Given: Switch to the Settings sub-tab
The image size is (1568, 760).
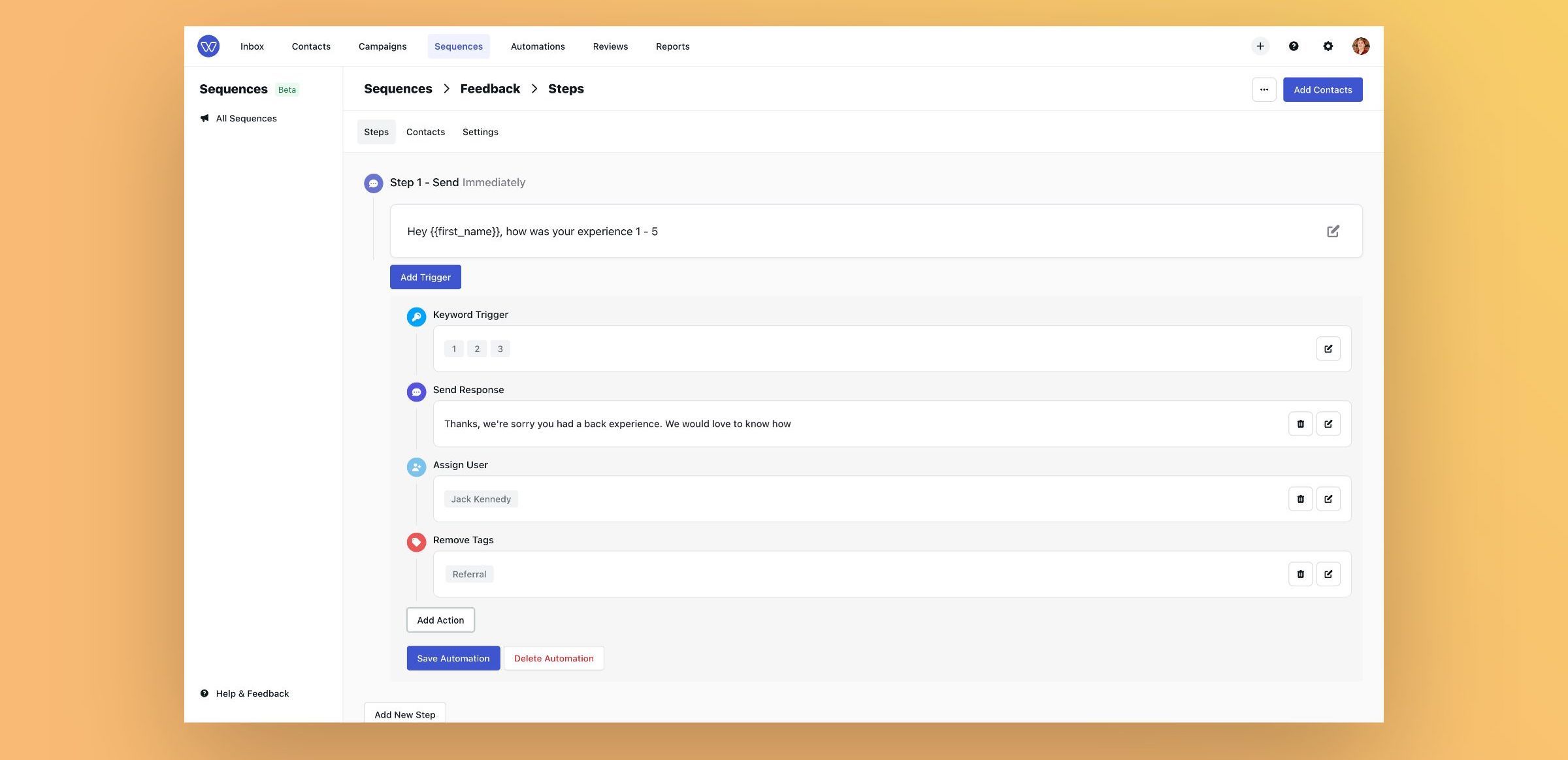Looking at the screenshot, I should coord(480,132).
